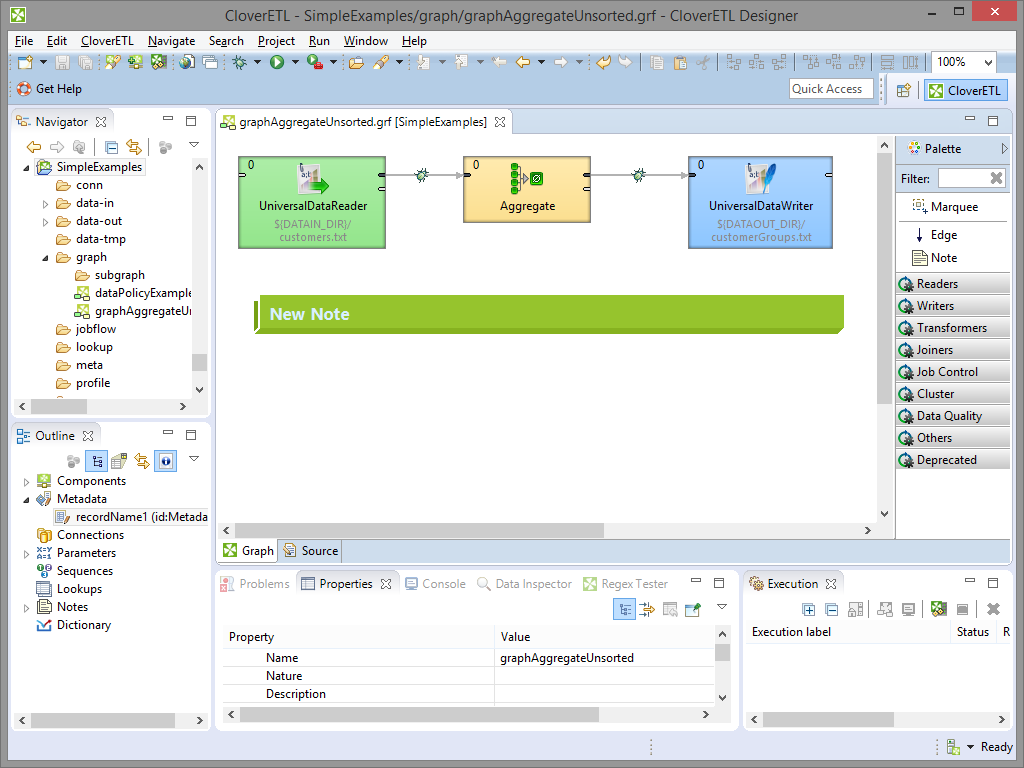Click the Open folder toolbar icon
Image resolution: width=1024 pixels, height=768 pixels.
coord(356,62)
